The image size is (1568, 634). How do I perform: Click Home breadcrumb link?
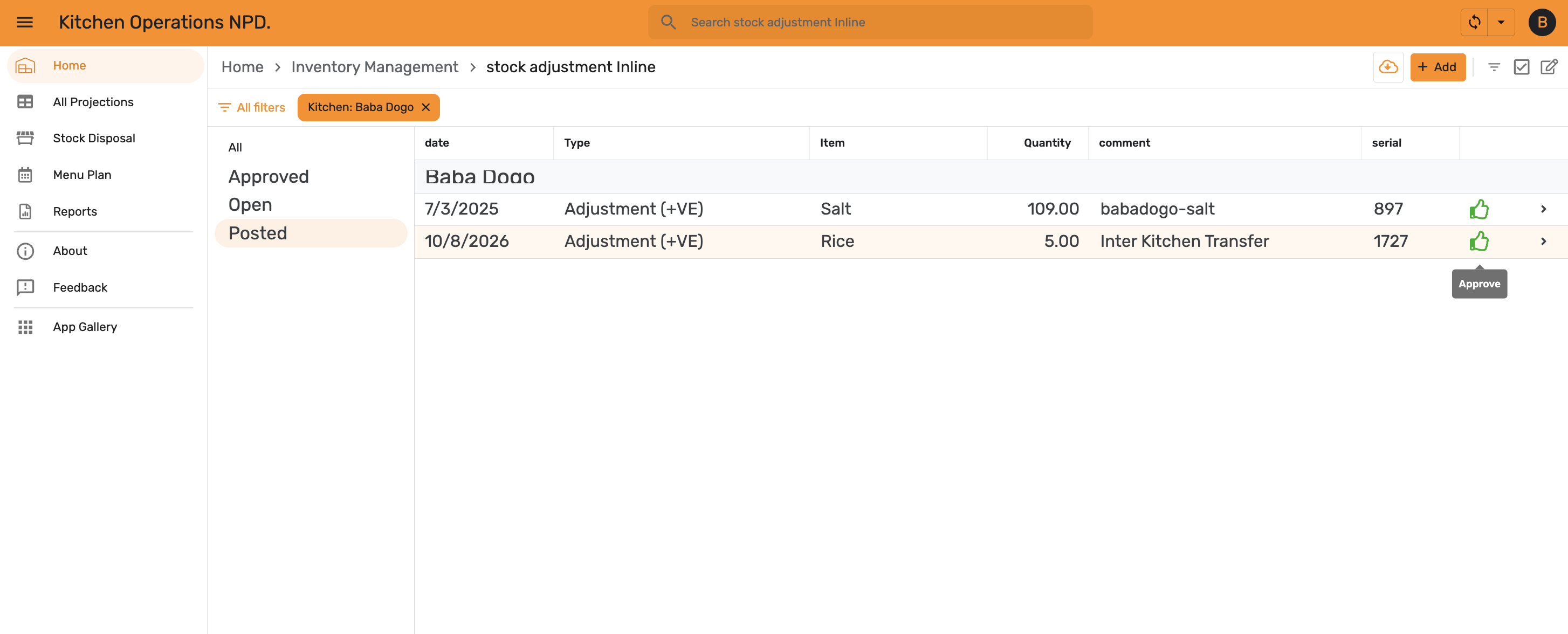pos(242,67)
